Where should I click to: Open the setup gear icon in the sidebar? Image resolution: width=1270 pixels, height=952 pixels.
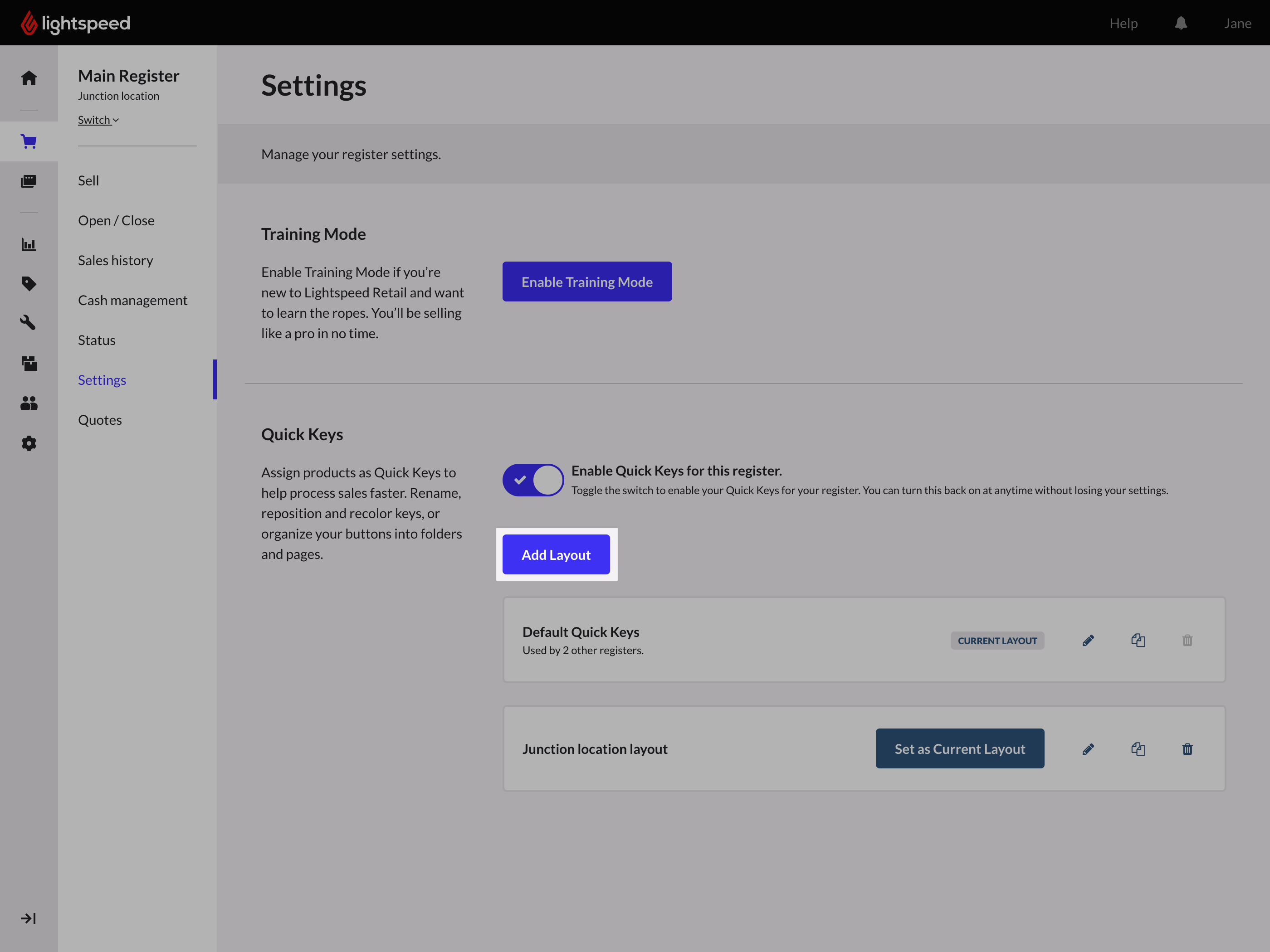(x=29, y=443)
